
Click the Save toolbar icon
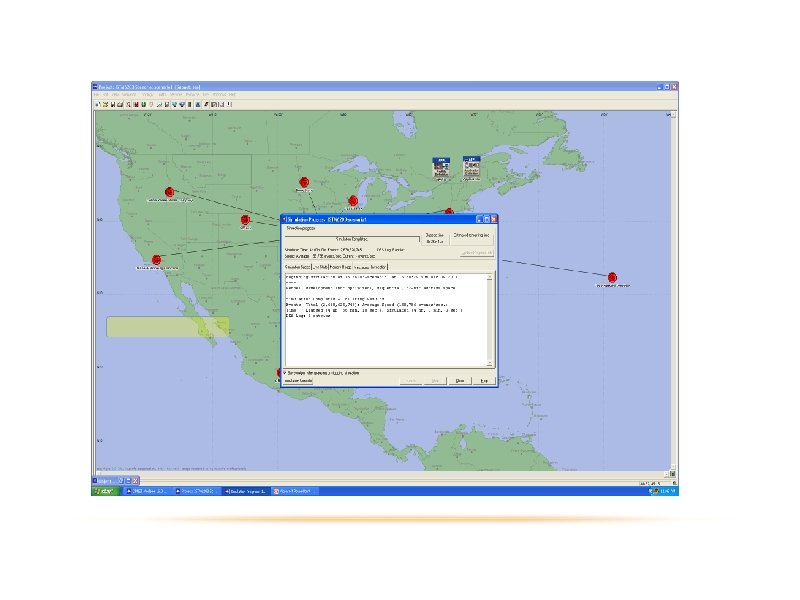point(113,105)
